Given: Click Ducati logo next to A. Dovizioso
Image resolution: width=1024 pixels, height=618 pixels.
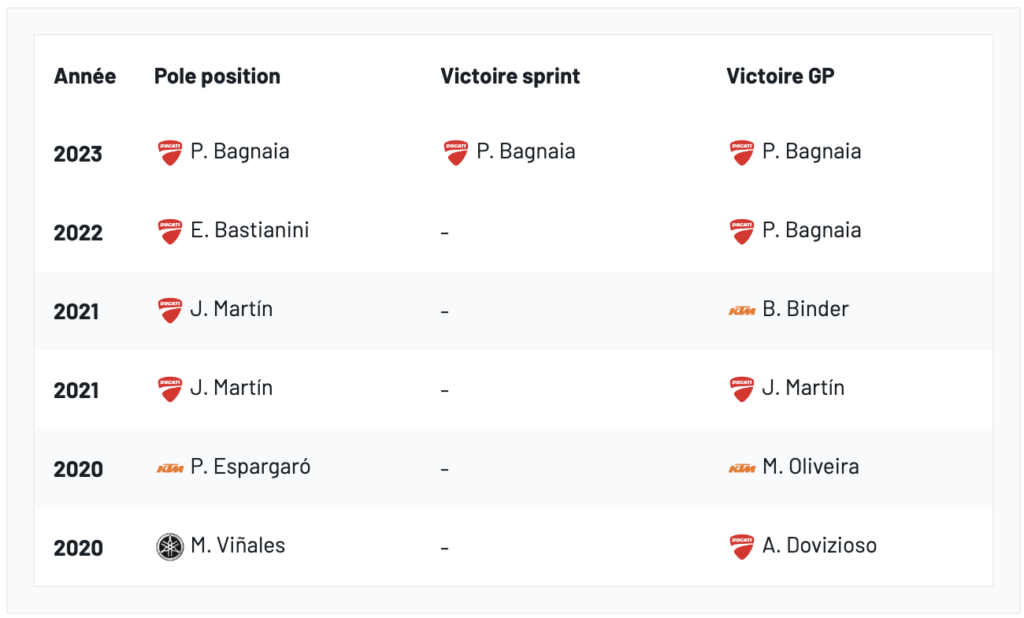Looking at the screenshot, I should tap(741, 547).
